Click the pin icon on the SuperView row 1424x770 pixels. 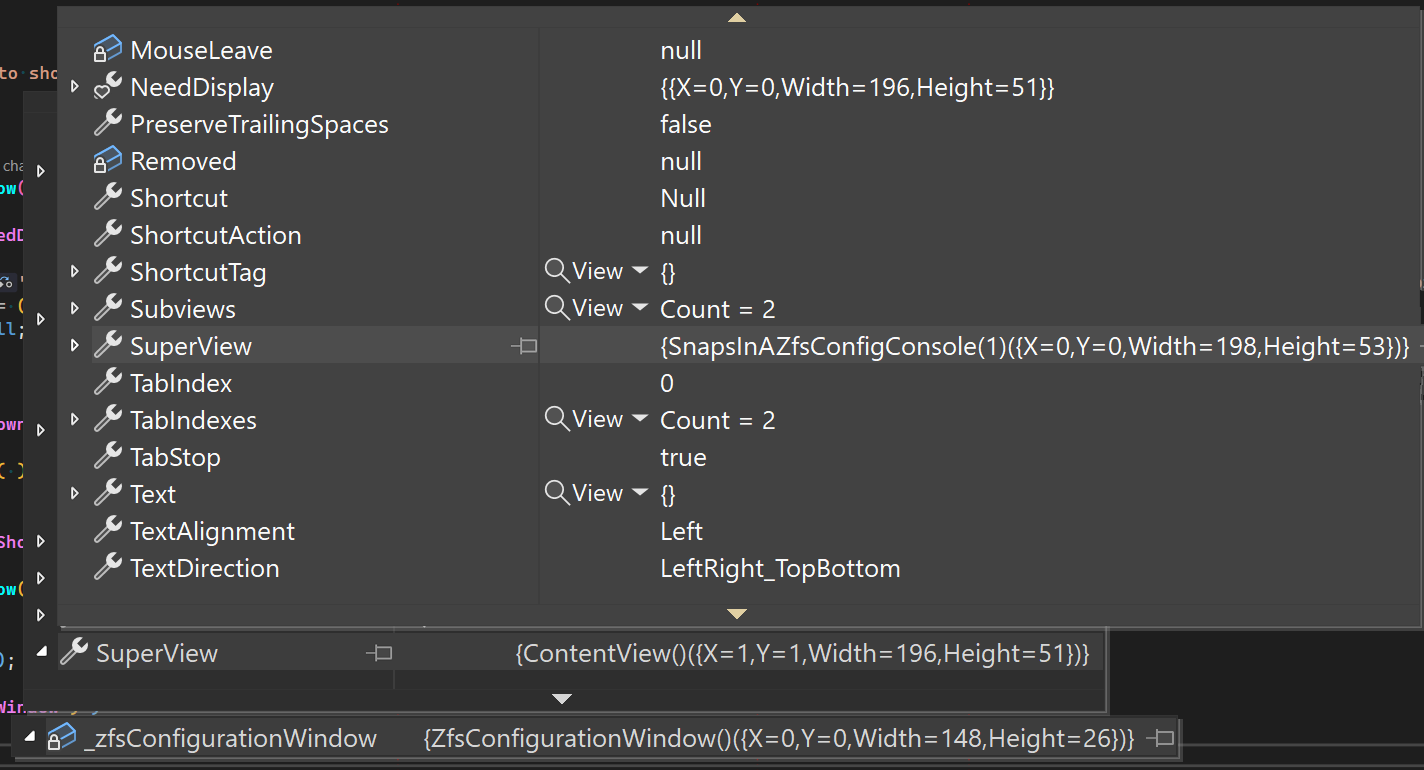(x=524, y=345)
